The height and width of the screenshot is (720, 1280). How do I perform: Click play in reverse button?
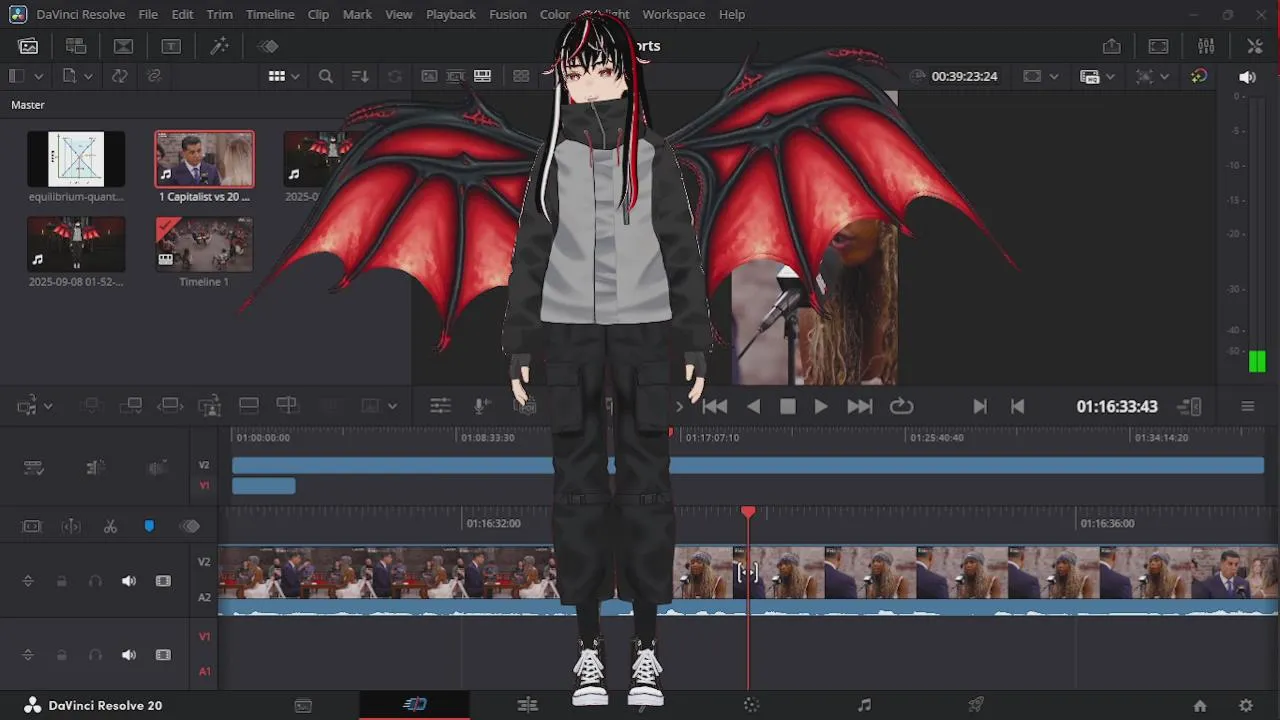pyautogui.click(x=754, y=406)
